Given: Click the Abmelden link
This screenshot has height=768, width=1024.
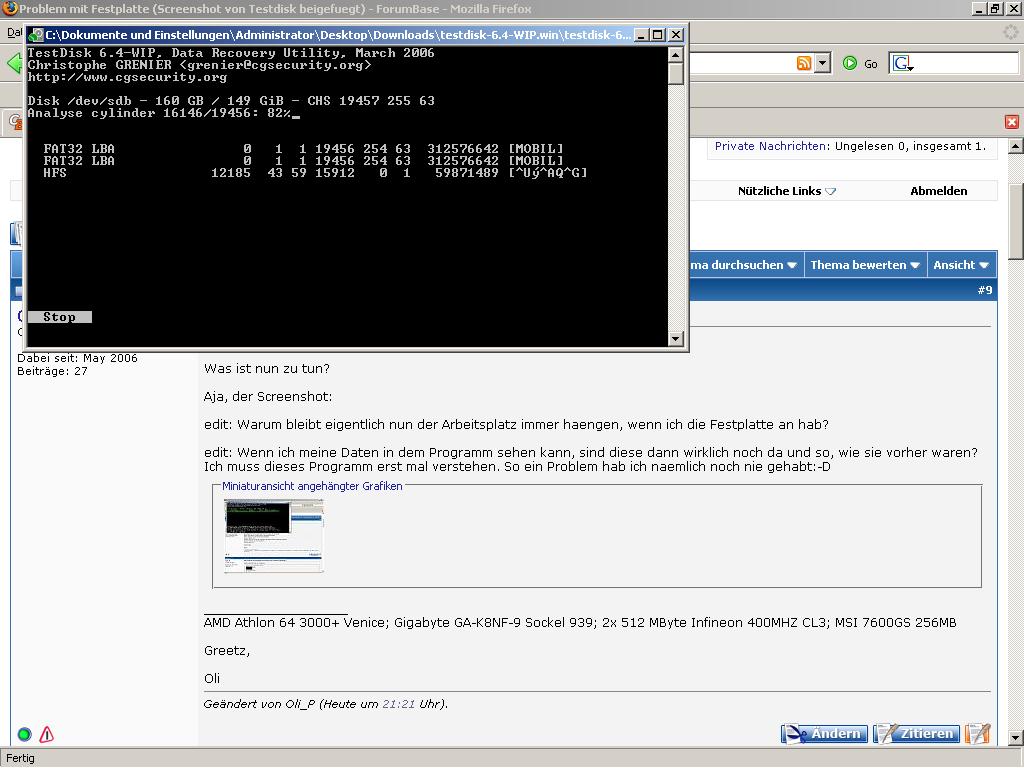Looking at the screenshot, I should (938, 191).
